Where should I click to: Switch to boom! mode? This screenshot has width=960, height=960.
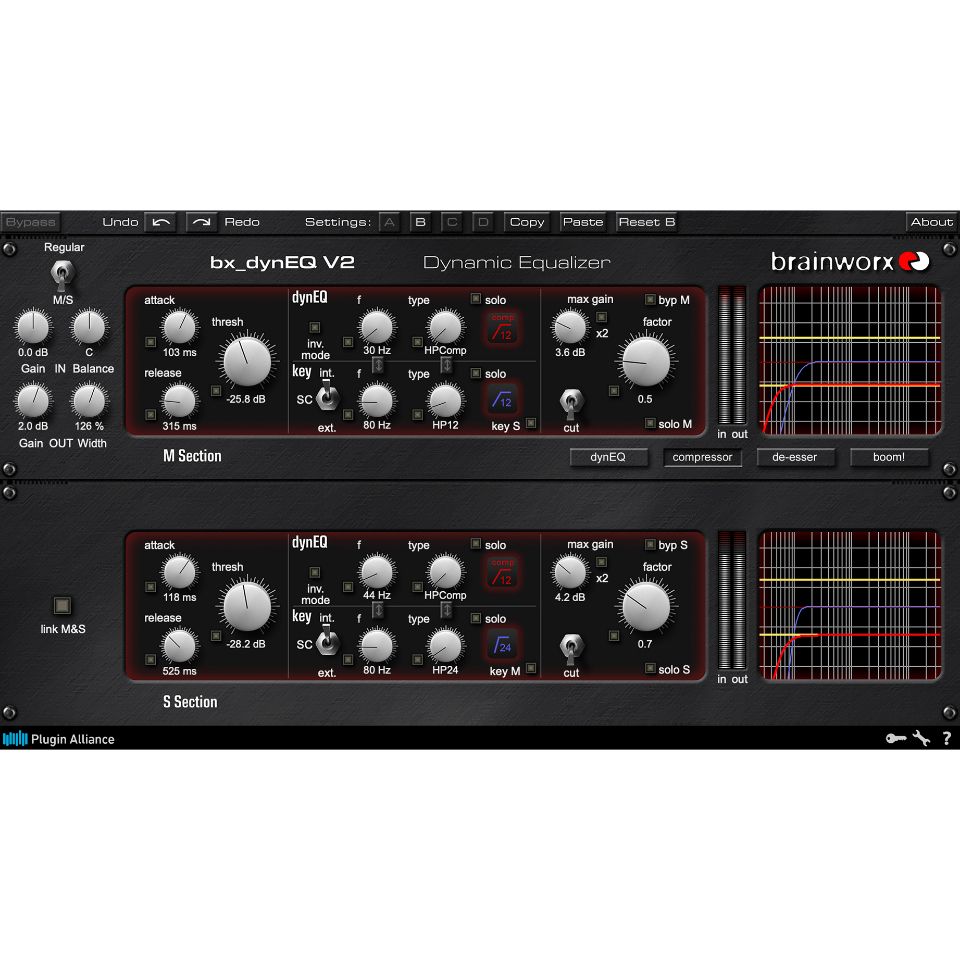point(889,457)
